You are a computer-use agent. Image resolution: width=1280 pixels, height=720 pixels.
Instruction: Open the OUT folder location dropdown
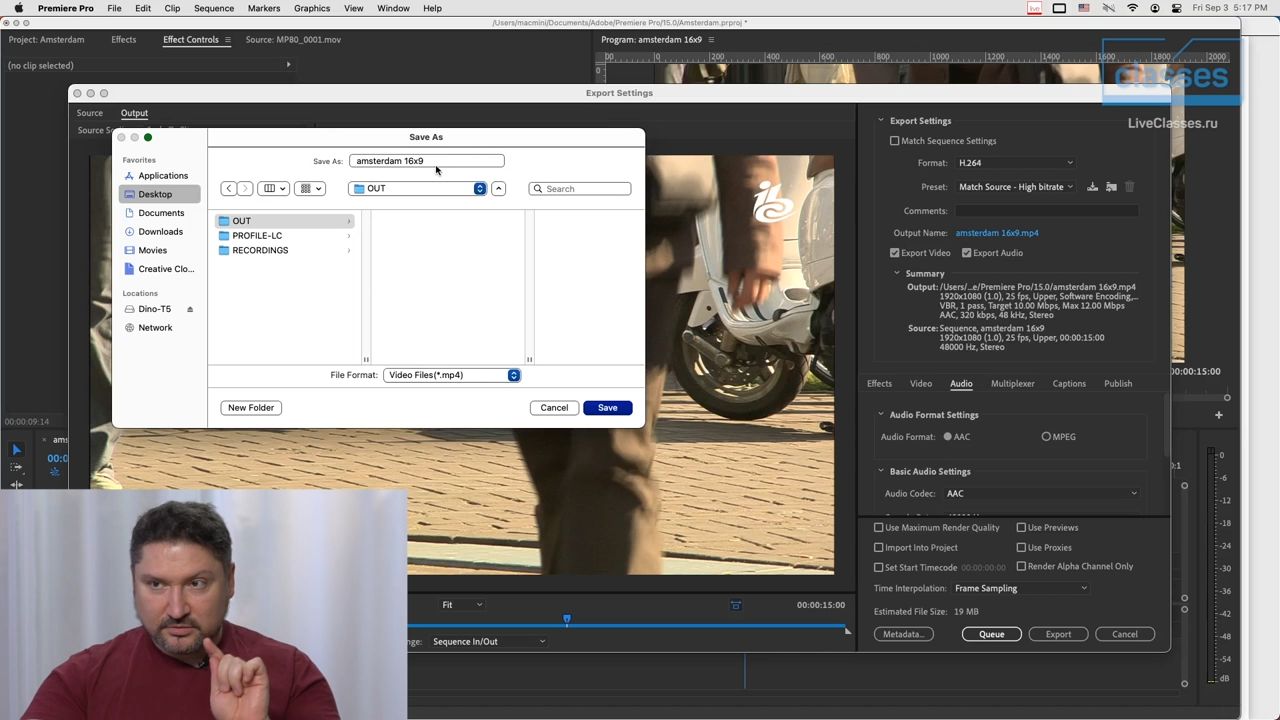(418, 189)
